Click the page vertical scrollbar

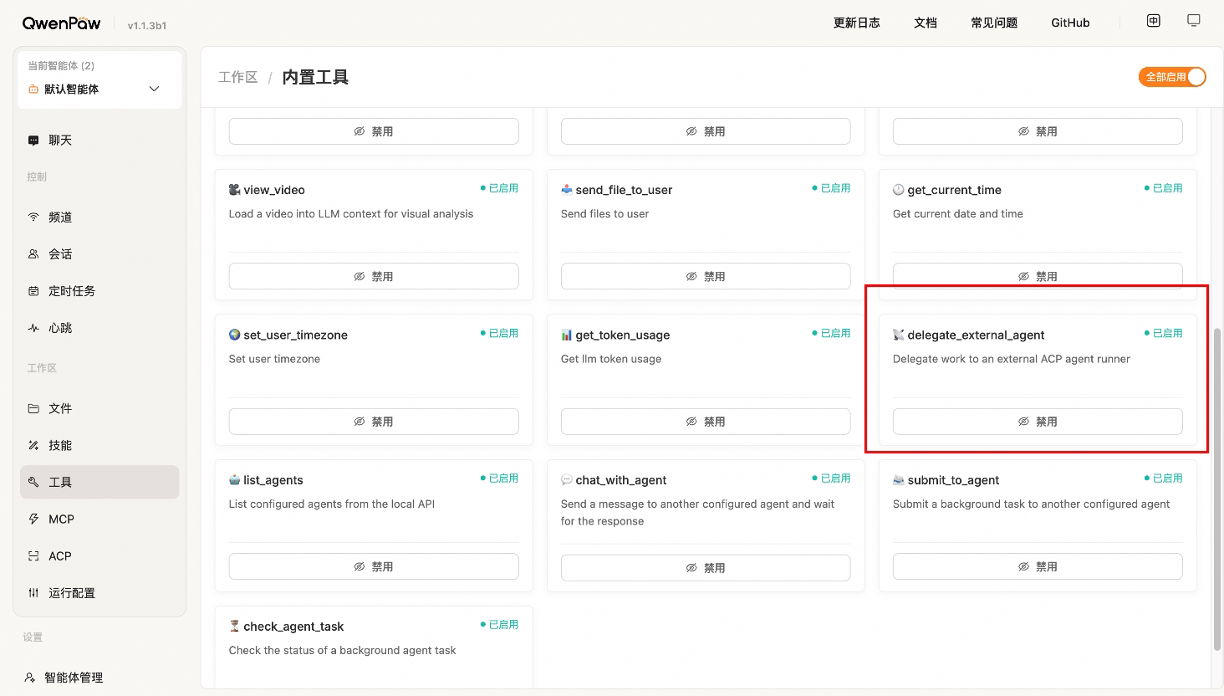point(1217,488)
